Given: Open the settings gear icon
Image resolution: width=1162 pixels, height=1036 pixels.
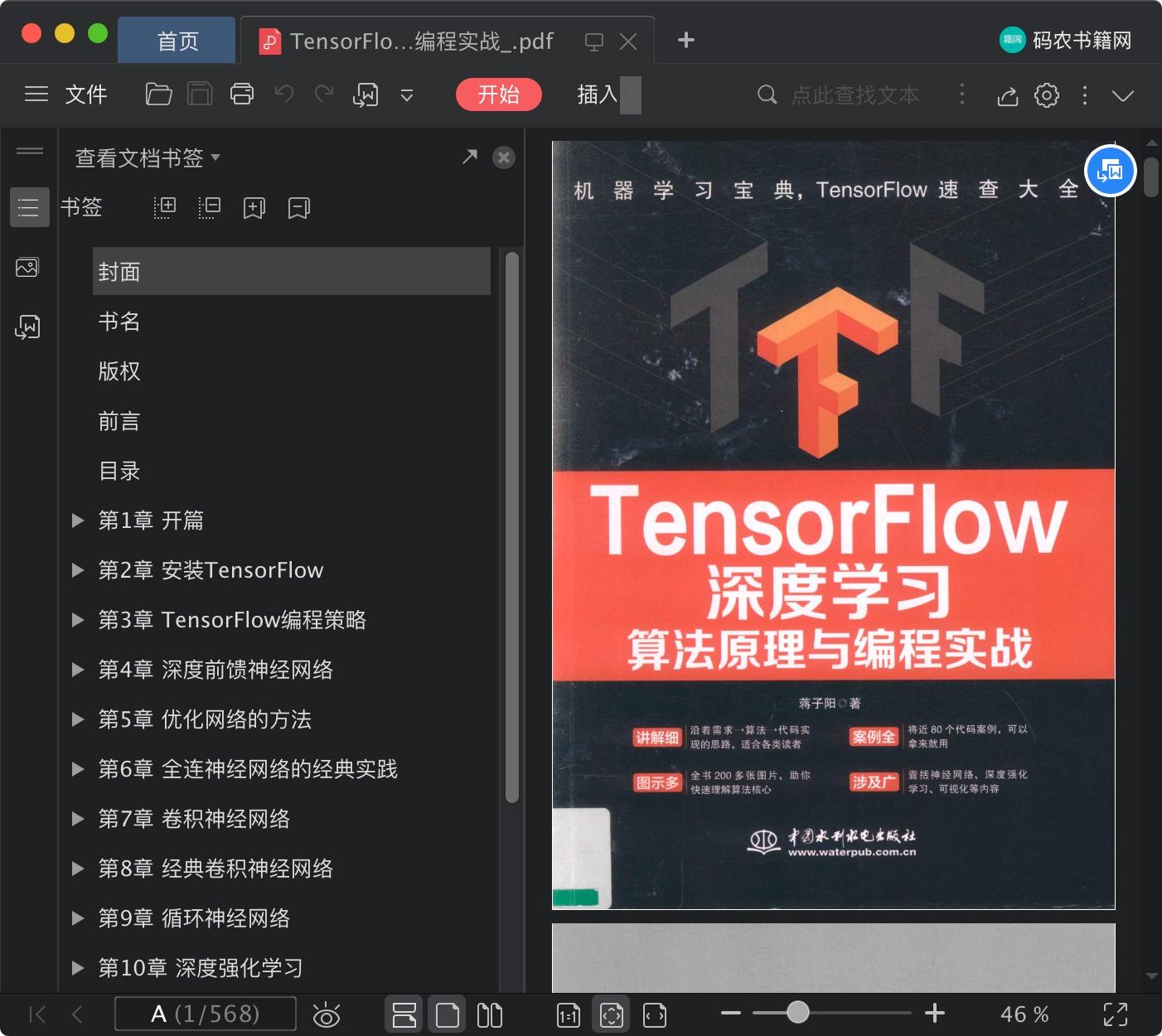Looking at the screenshot, I should coord(1047,95).
